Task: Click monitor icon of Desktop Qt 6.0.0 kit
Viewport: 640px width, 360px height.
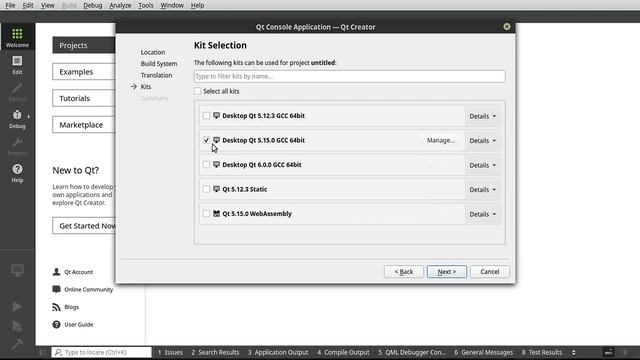Action: click(216, 165)
